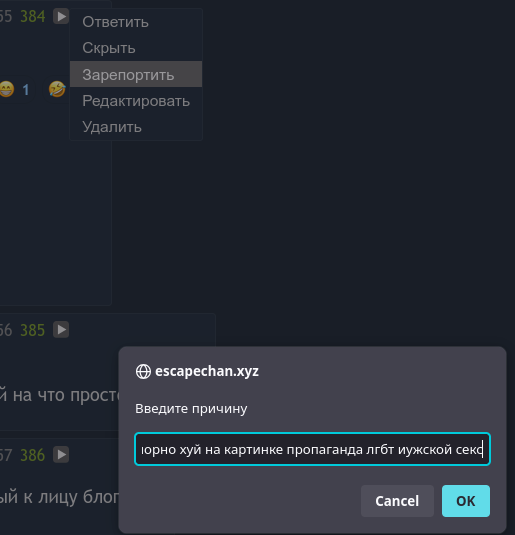Open the menu arrow beside post 386

[x=61, y=454]
